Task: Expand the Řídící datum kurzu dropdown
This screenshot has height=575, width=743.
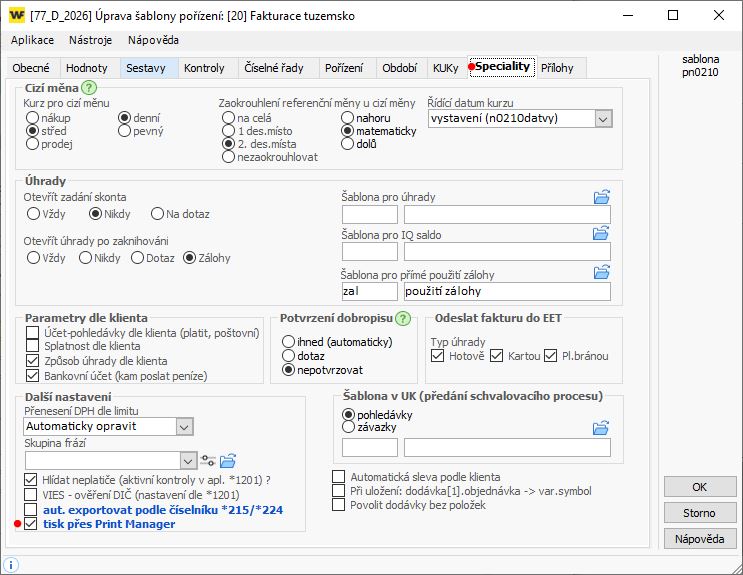Action: point(602,118)
